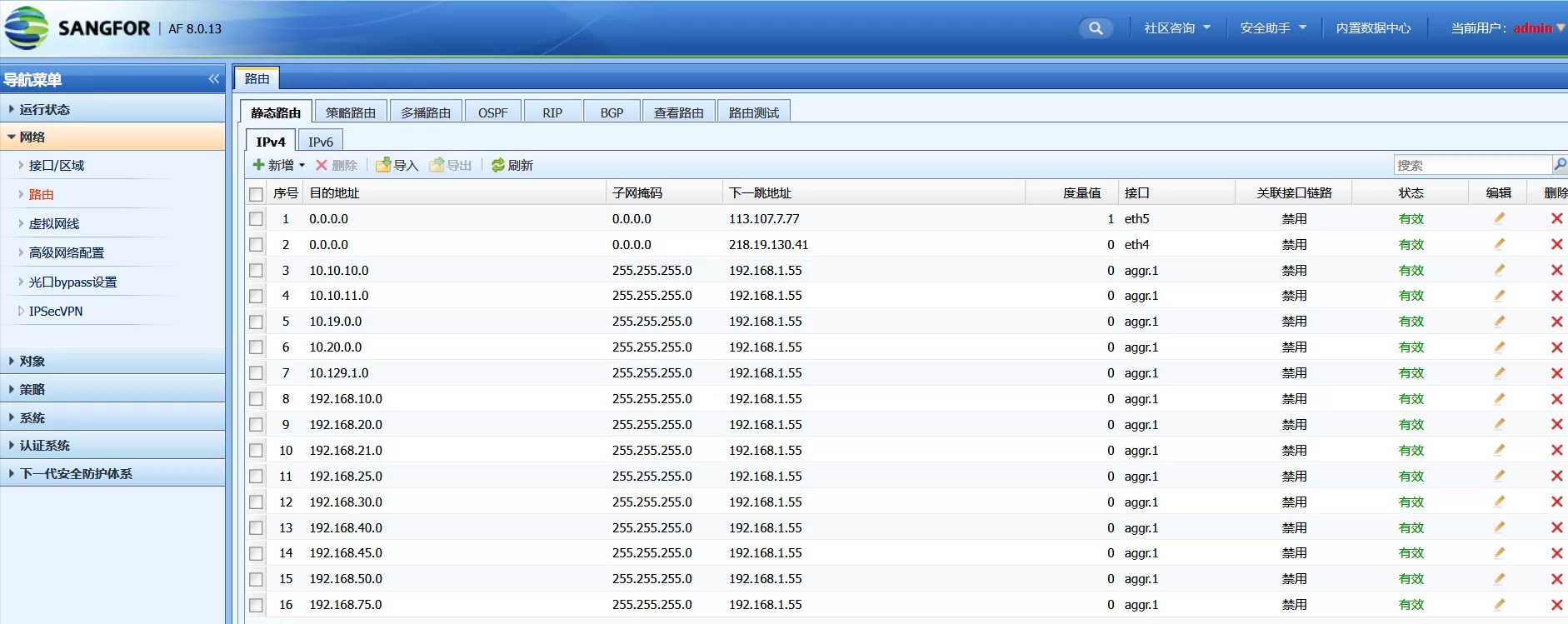
Task: Tick the checkbox for route 10.10.10.0
Action: [x=256, y=271]
